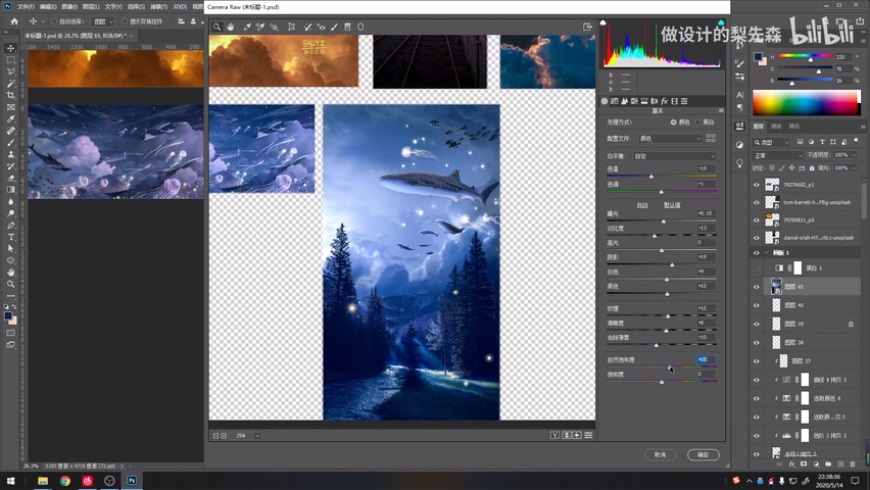
Task: Open File Explorer from the Windows taskbar
Action: pyautogui.click(x=43, y=481)
